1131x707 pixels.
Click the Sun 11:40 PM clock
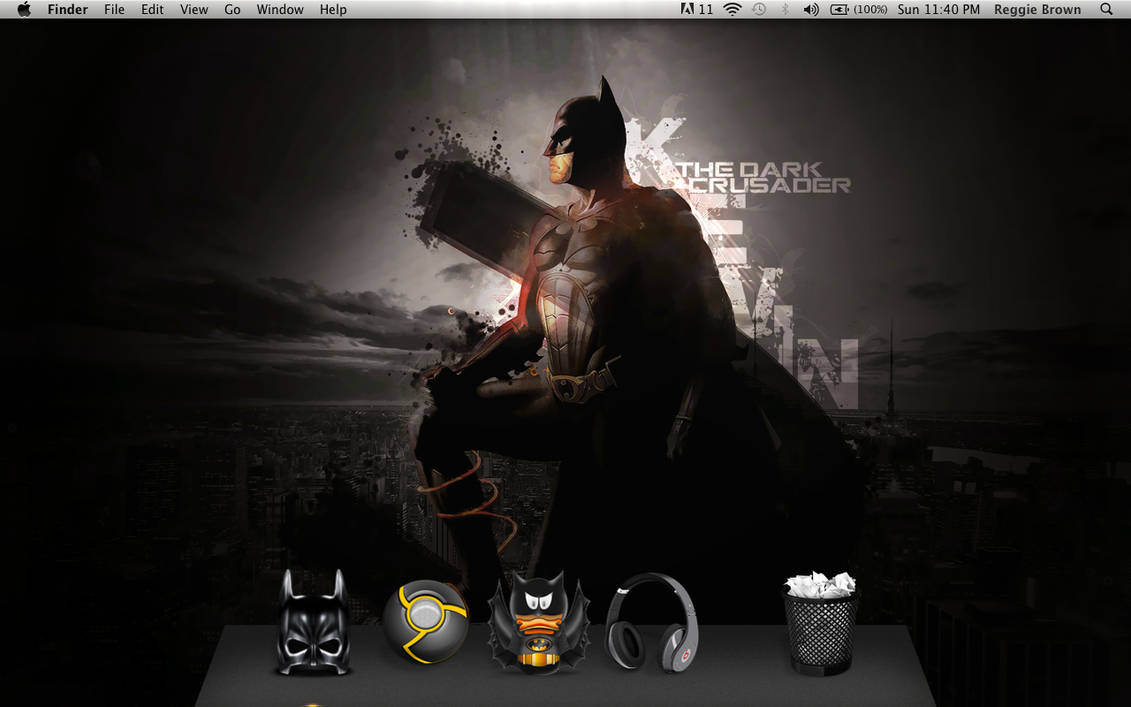[x=938, y=9]
